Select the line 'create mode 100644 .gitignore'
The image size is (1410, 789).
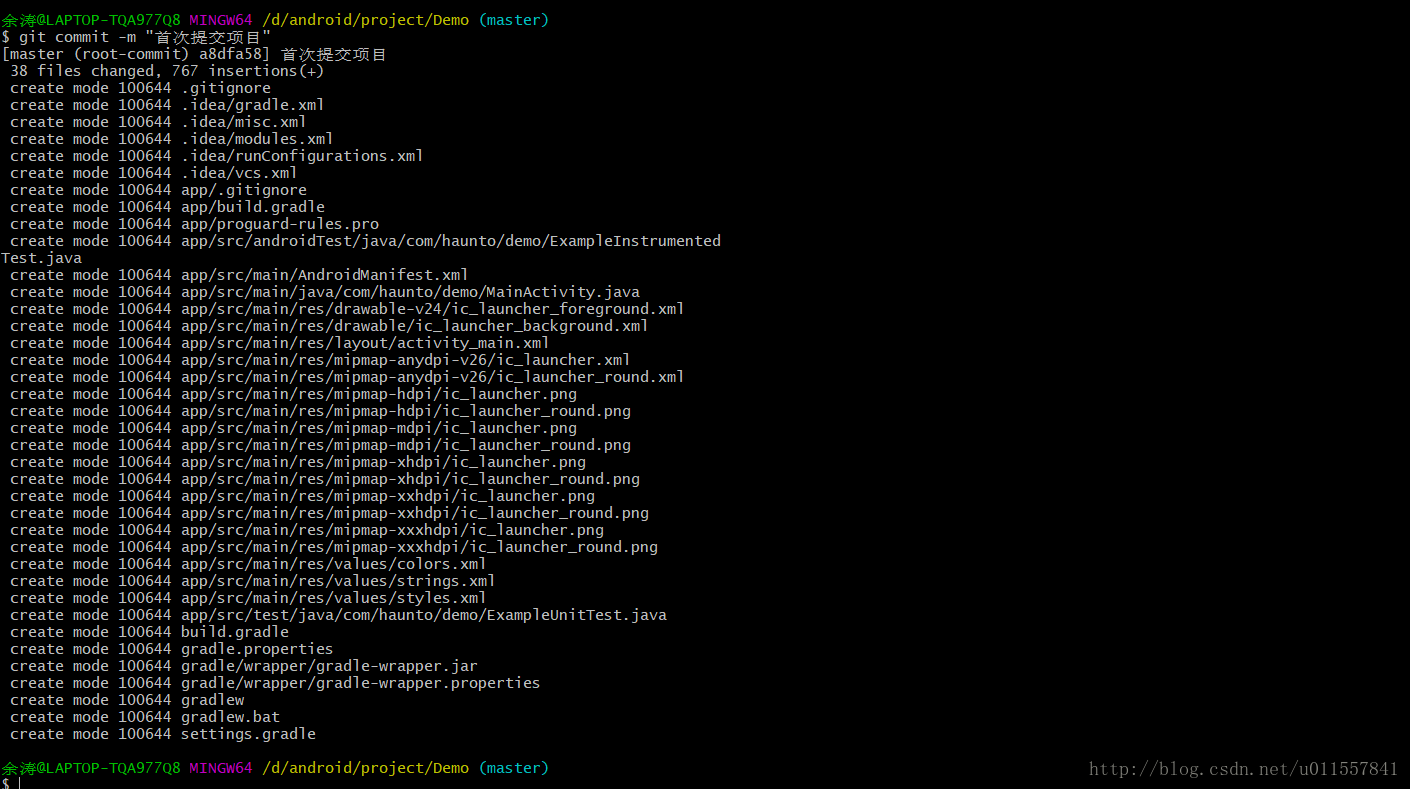click(140, 88)
